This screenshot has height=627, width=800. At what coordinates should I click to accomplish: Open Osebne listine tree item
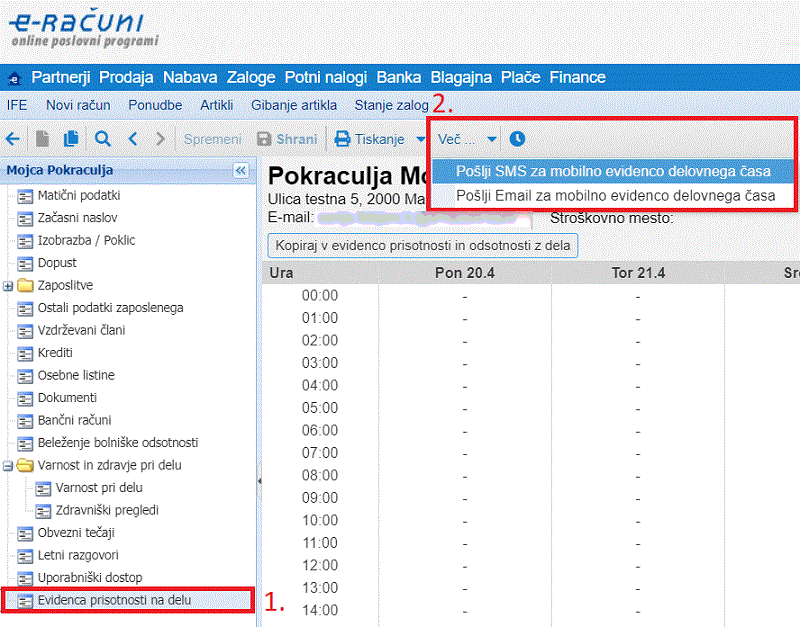[76, 375]
